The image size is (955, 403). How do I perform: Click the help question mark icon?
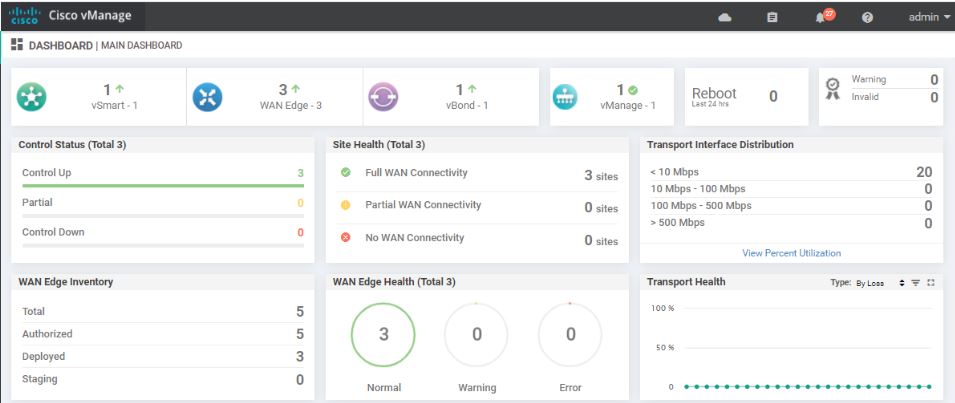click(868, 16)
